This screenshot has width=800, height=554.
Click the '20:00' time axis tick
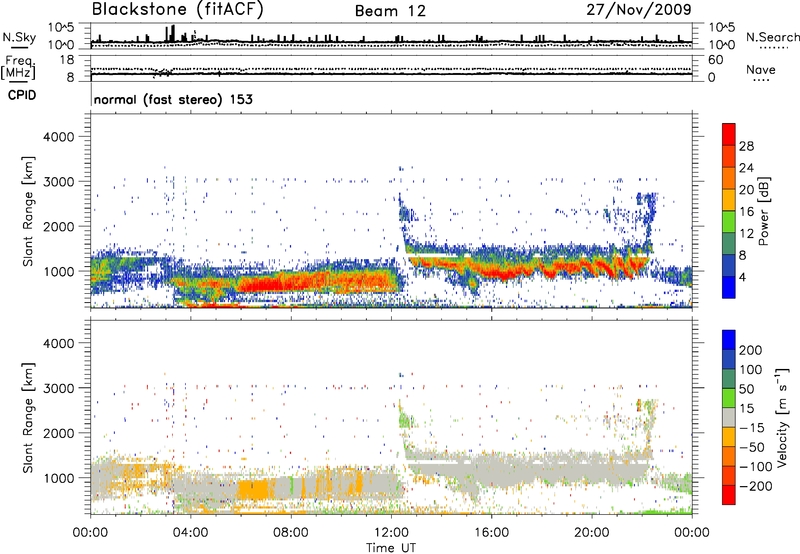(591, 532)
